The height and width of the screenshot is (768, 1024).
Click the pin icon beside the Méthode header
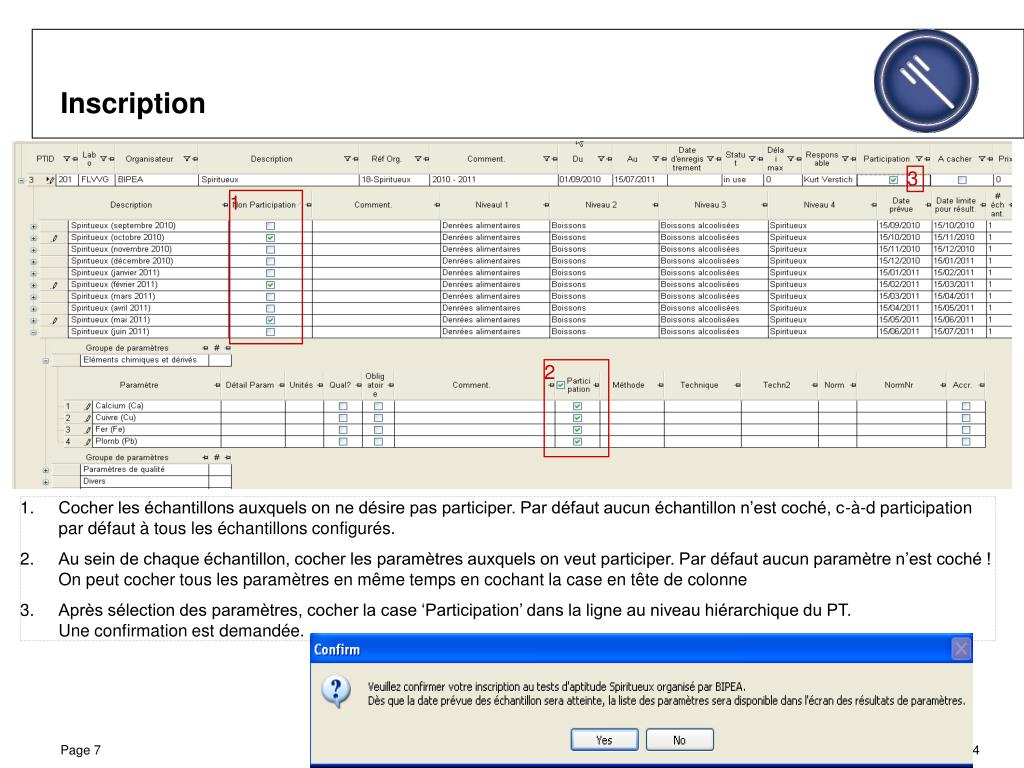pos(660,385)
